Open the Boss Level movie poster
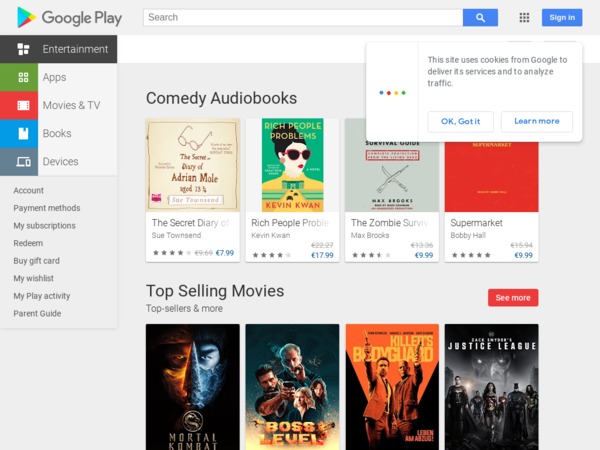 click(x=292, y=386)
